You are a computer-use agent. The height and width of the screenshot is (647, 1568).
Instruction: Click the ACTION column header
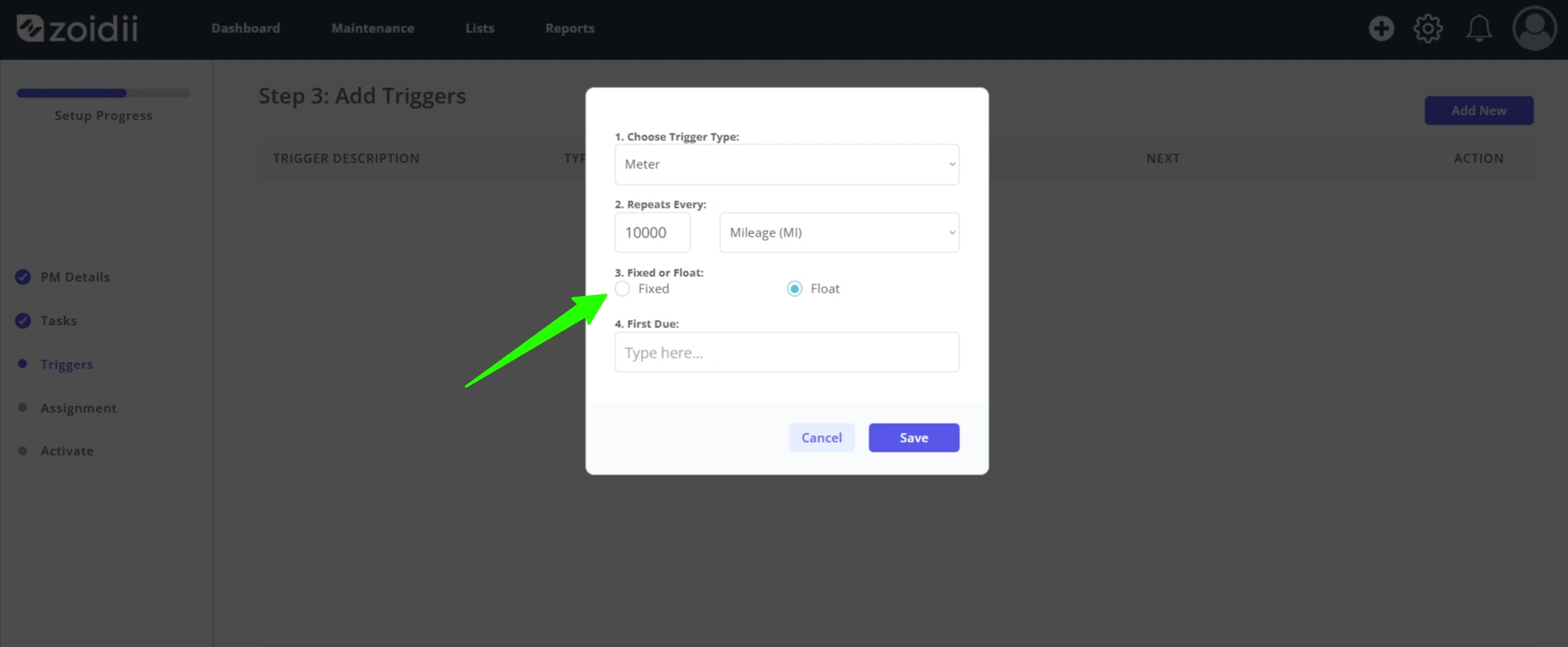(x=1479, y=158)
